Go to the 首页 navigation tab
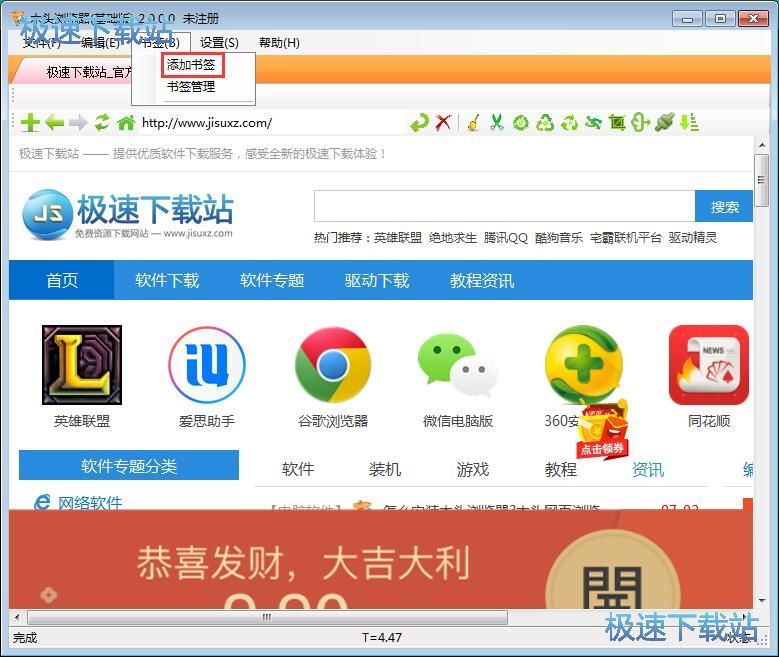Viewport: 779px width, 657px height. pos(62,280)
